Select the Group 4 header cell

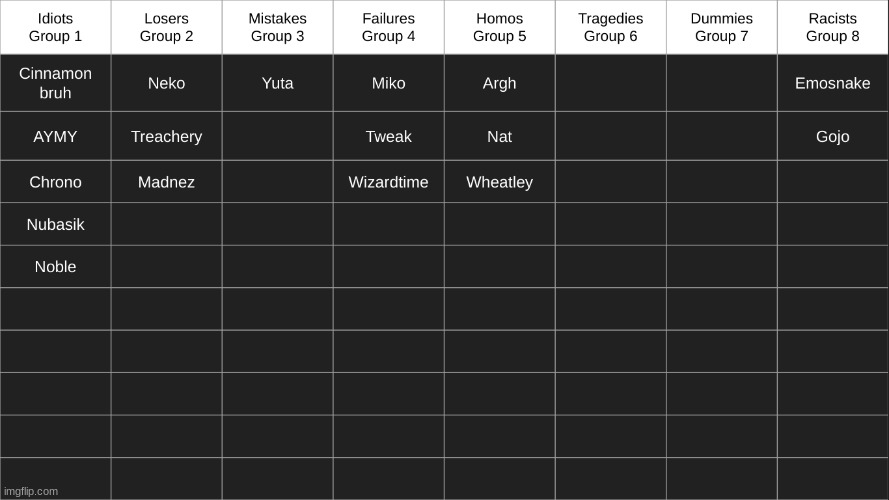[x=388, y=27]
